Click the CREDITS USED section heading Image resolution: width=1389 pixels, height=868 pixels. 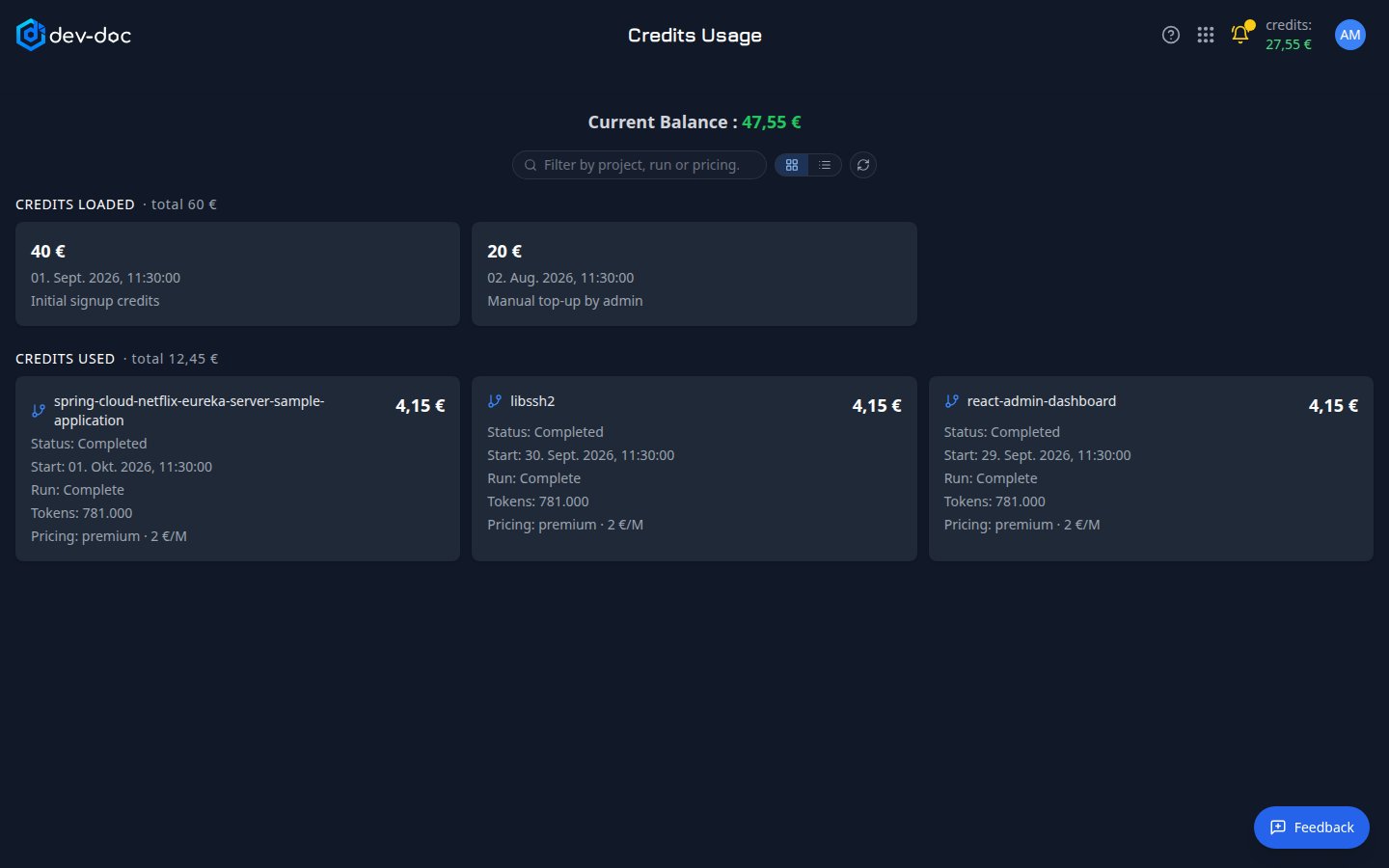pyautogui.click(x=65, y=359)
